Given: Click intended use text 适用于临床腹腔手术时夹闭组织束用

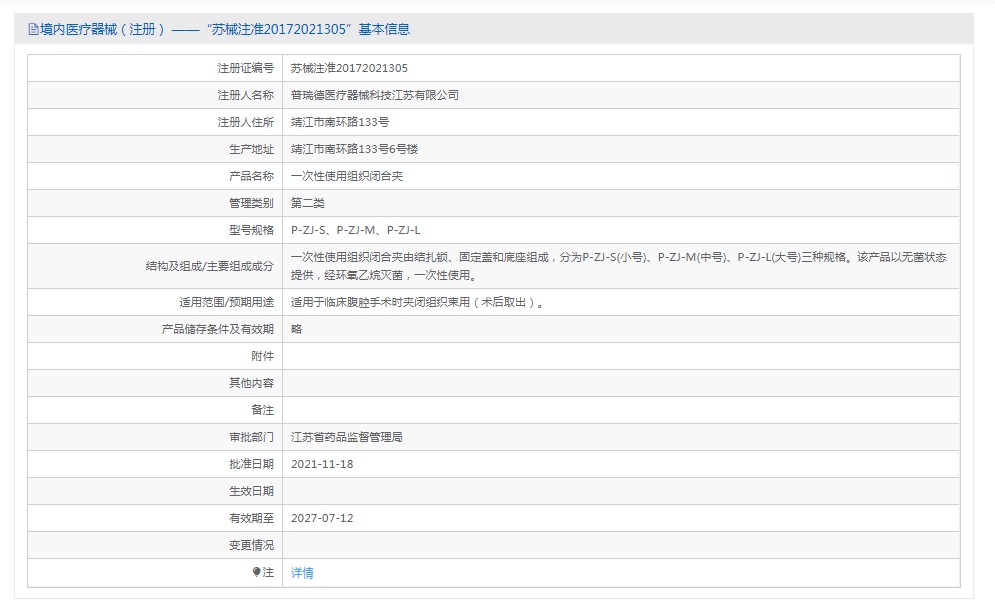Looking at the screenshot, I should click(x=417, y=302).
